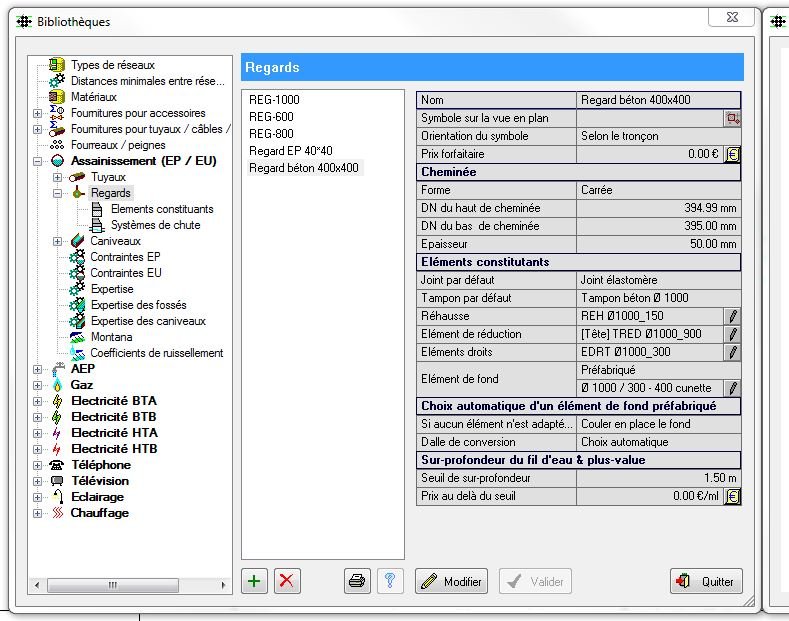Edit the Elément de réduction with the pencil icon
This screenshot has height=621, width=789.
[x=733, y=334]
